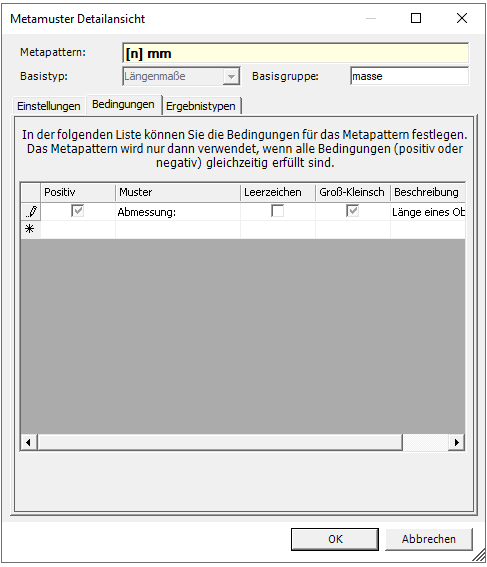Image resolution: width=487 pixels, height=567 pixels.
Task: Click the asterisk new-row indicator
Action: pyautogui.click(x=31, y=229)
